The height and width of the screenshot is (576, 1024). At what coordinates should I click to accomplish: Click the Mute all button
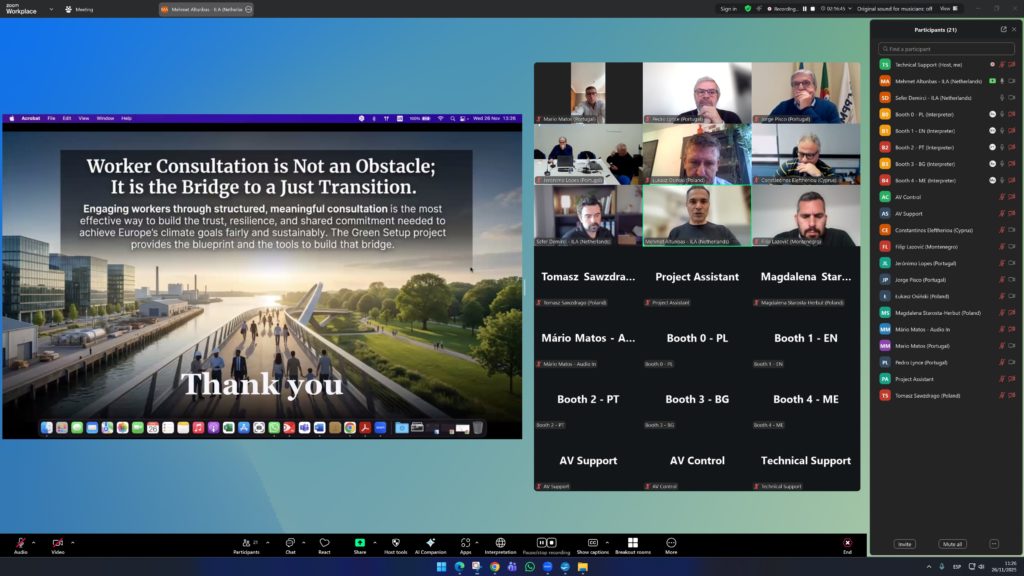(952, 544)
